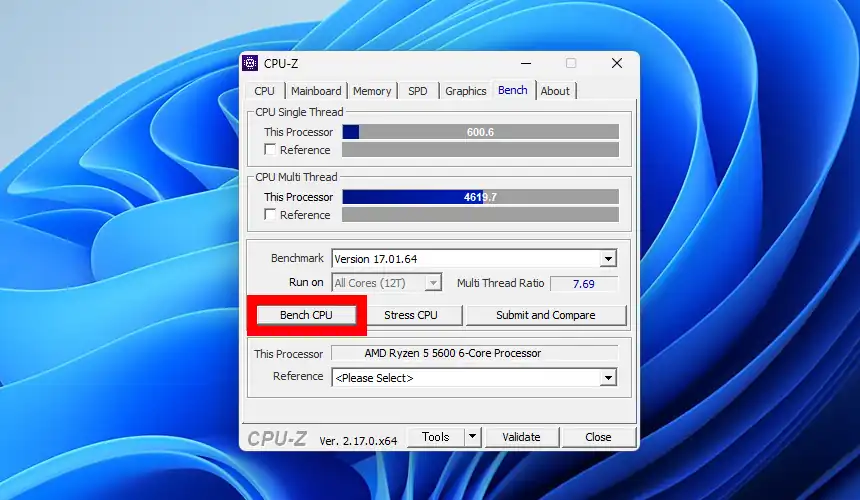Click the Tools button

(x=436, y=437)
